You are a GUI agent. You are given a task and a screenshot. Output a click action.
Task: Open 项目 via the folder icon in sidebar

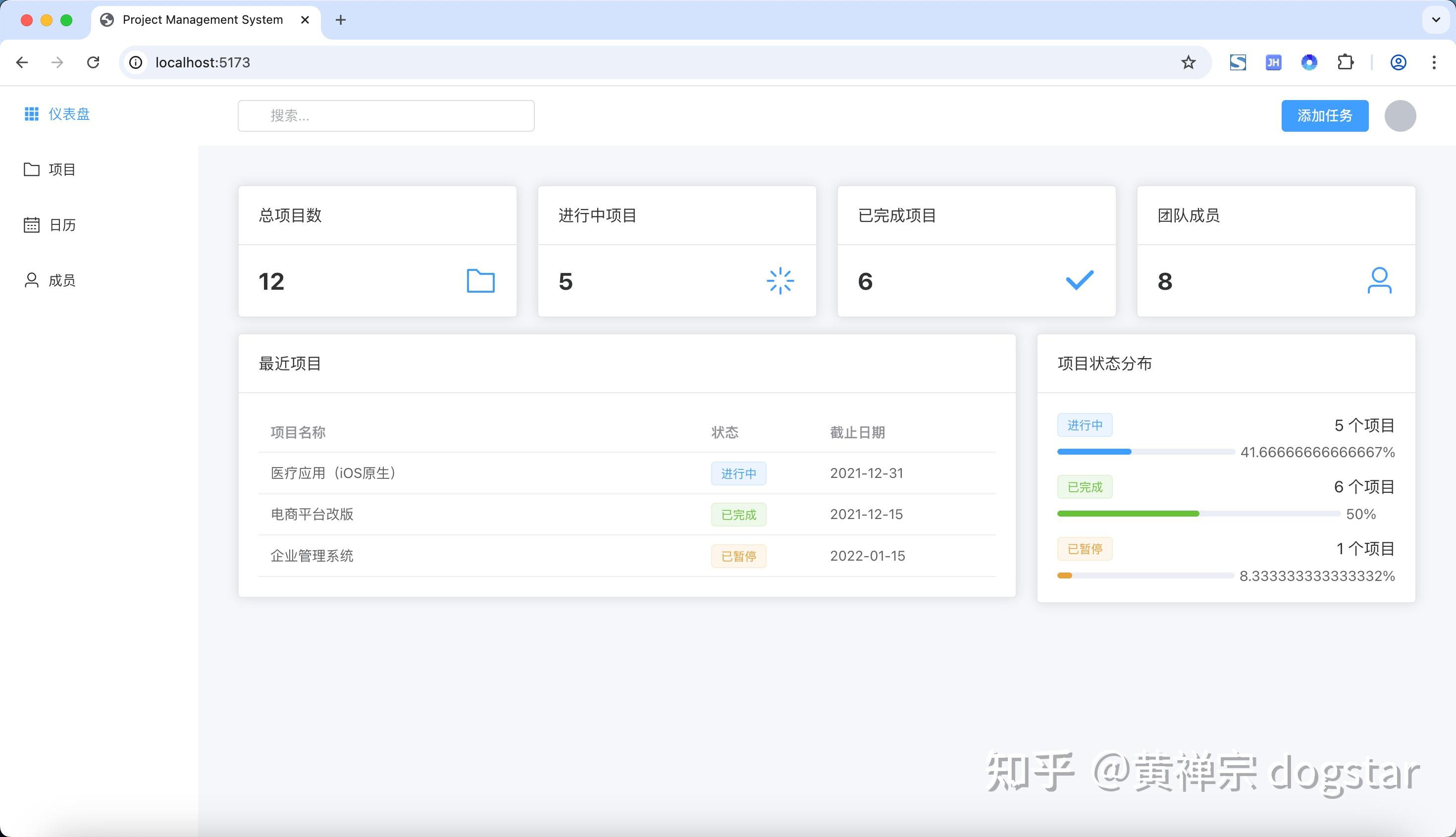32,169
